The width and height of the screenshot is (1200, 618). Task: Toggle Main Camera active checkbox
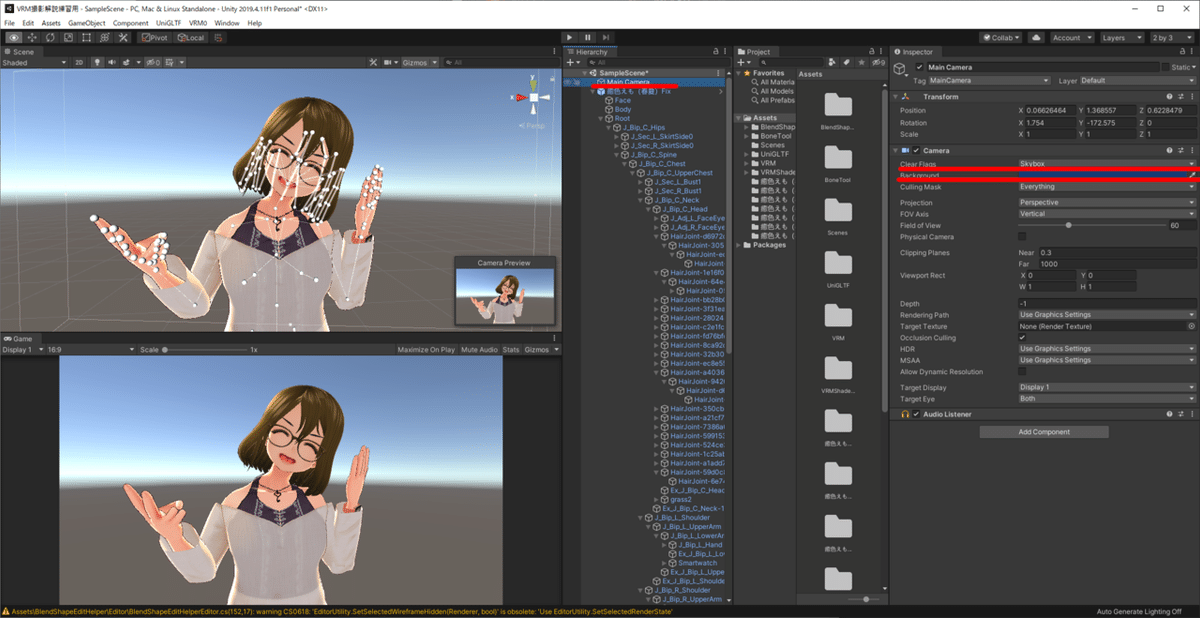point(919,67)
